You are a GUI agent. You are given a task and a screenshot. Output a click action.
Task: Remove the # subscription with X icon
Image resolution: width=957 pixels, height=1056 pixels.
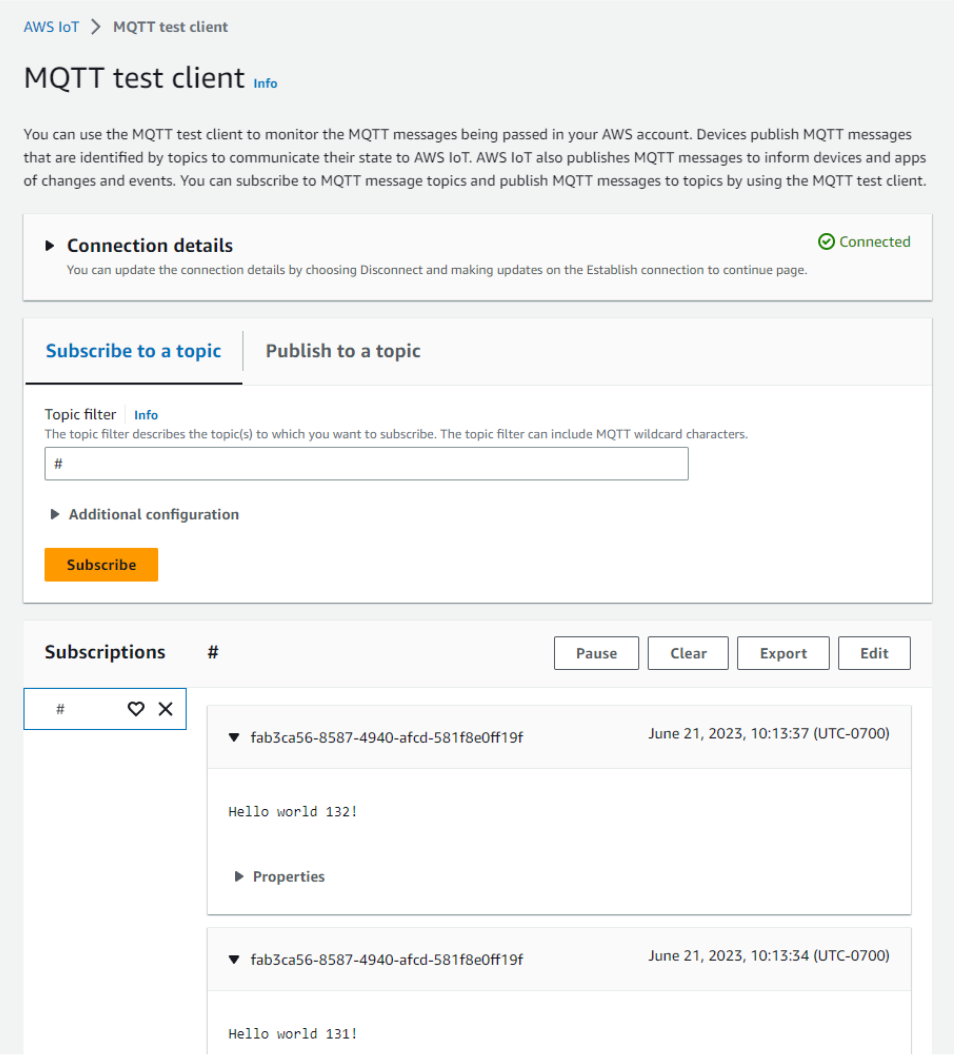click(x=166, y=709)
